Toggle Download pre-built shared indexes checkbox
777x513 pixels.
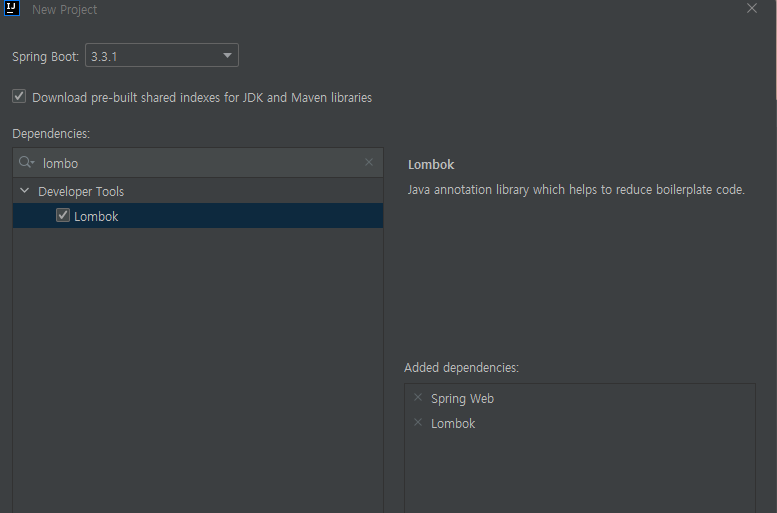tap(19, 96)
